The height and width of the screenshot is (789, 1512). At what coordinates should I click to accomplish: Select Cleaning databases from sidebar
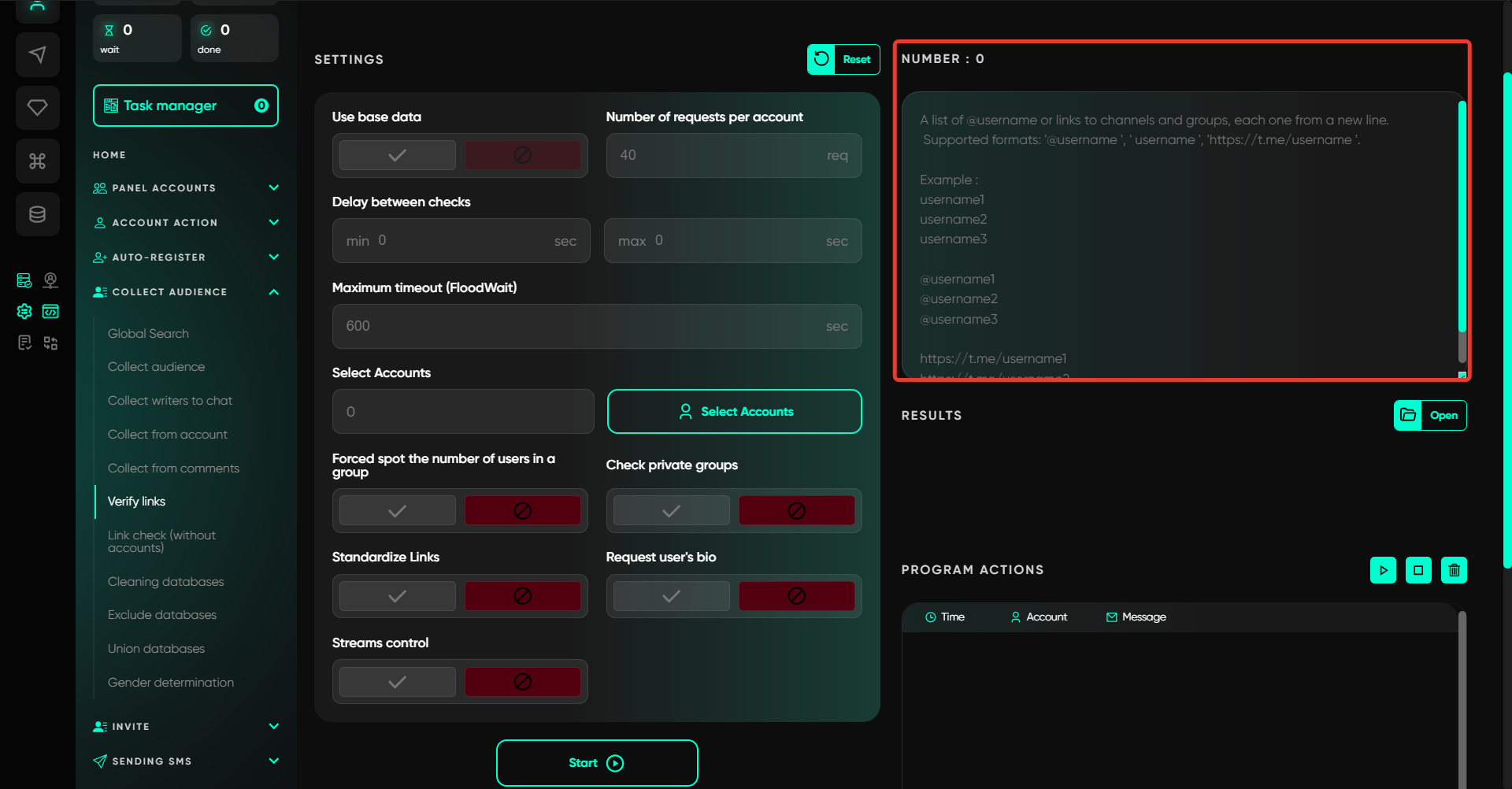pyautogui.click(x=165, y=582)
